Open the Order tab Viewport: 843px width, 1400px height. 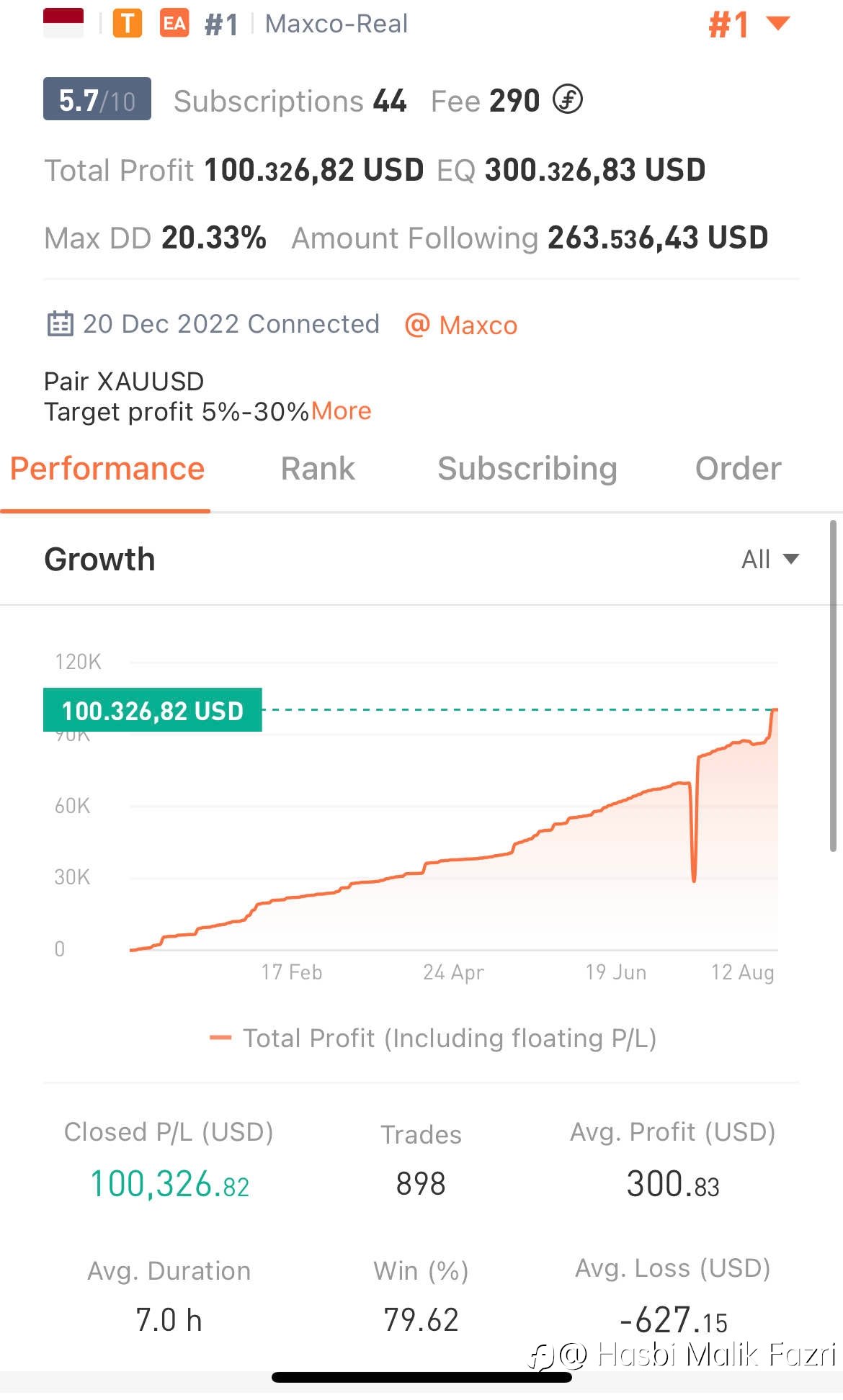tap(739, 469)
